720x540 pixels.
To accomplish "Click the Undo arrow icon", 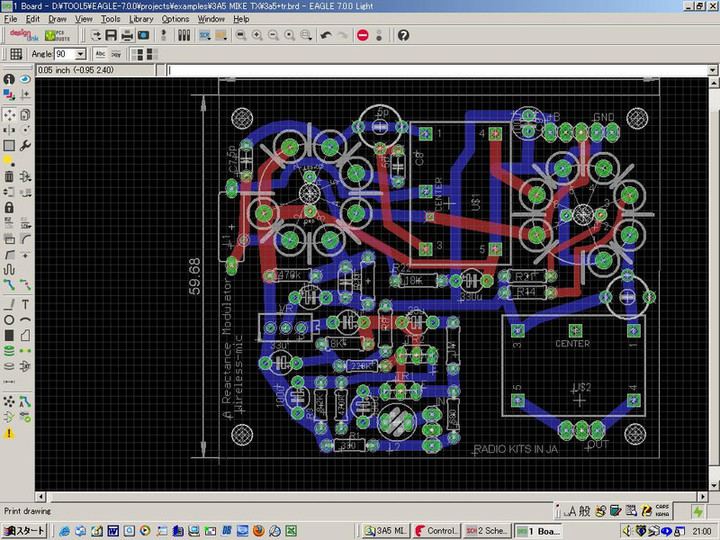I will point(326,35).
